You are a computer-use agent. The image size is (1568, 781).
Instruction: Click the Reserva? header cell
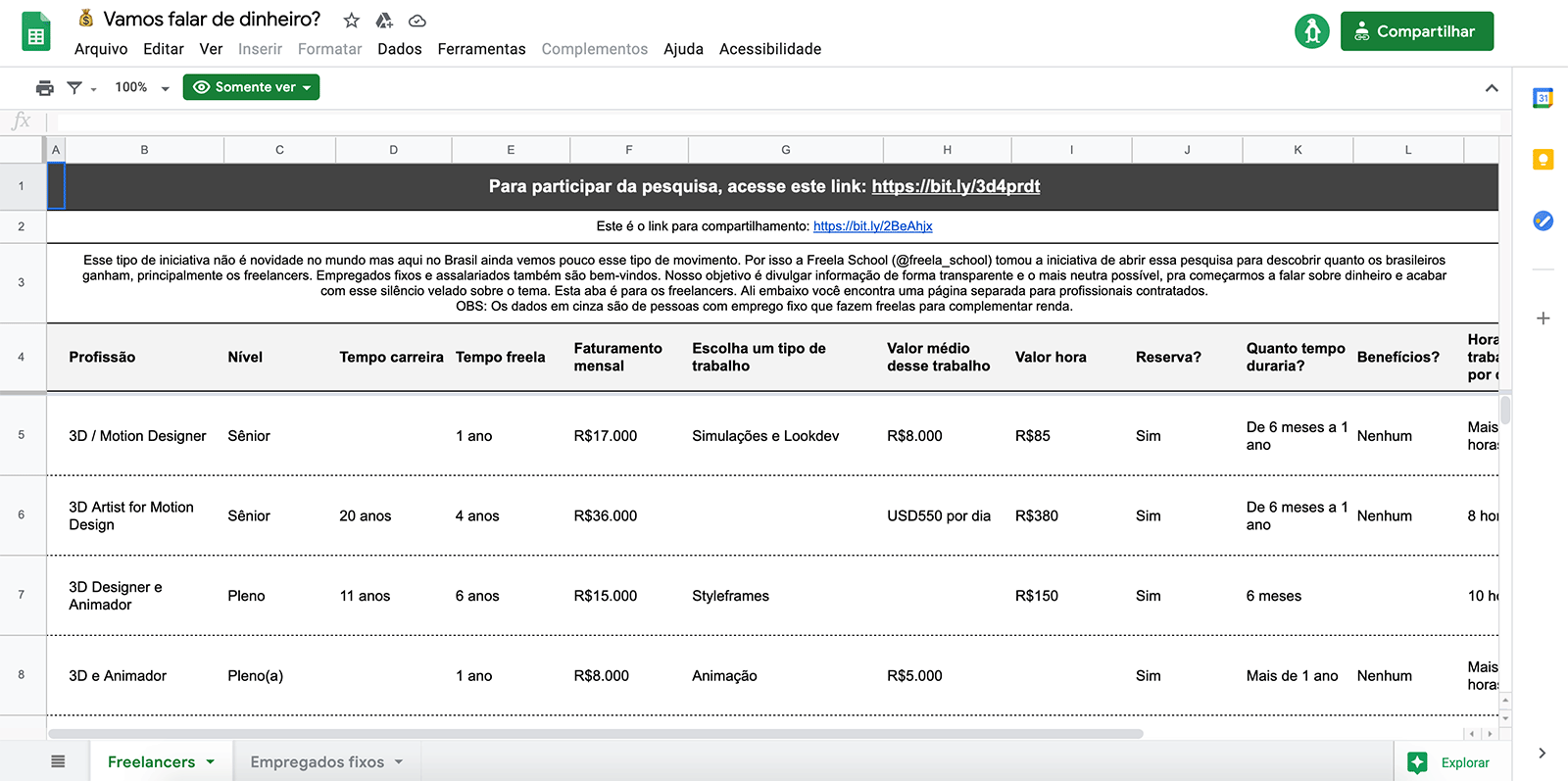coord(1187,358)
